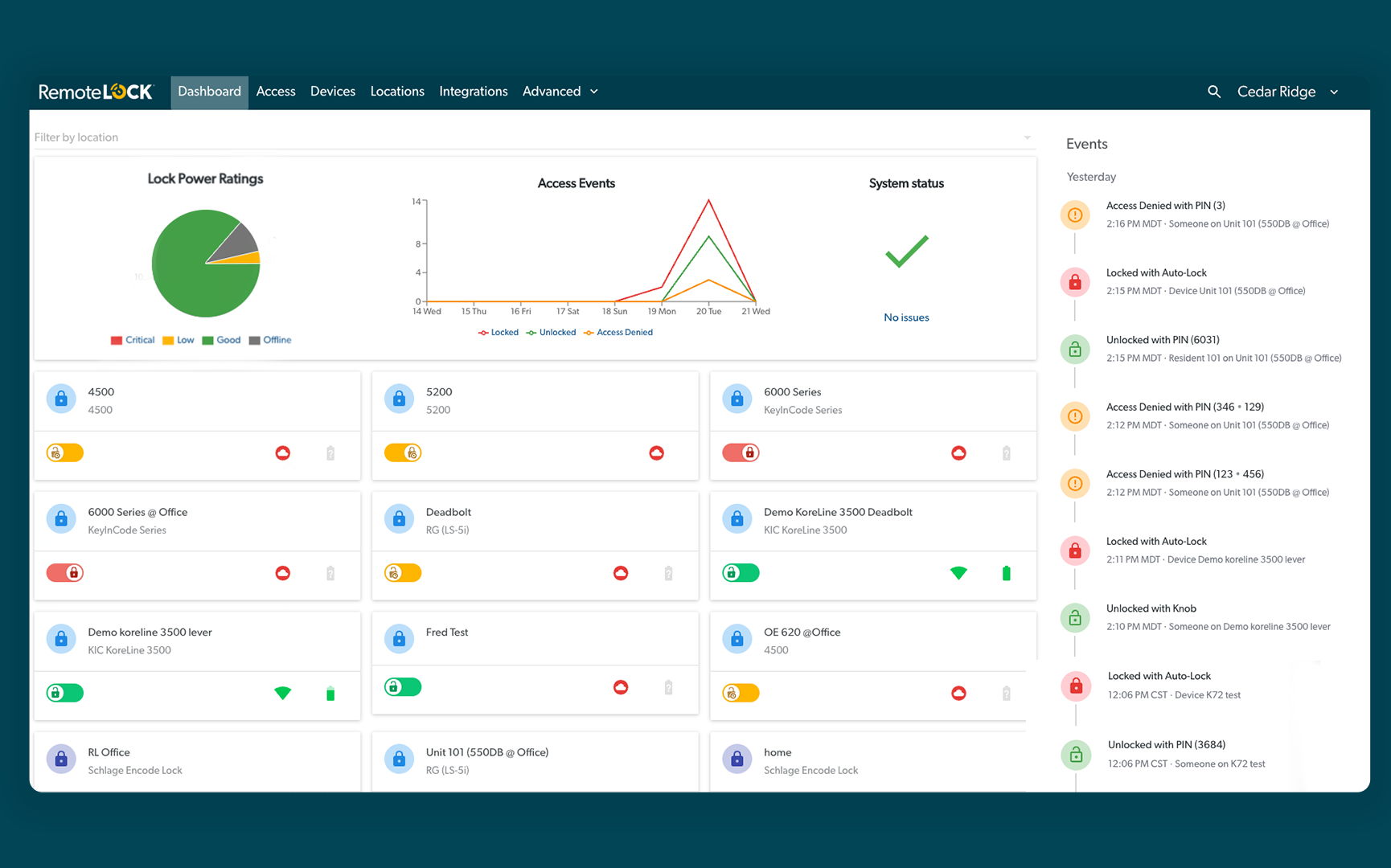Click green battery icon on Demo KoreLine 3500 Deadbolt

1006,573
